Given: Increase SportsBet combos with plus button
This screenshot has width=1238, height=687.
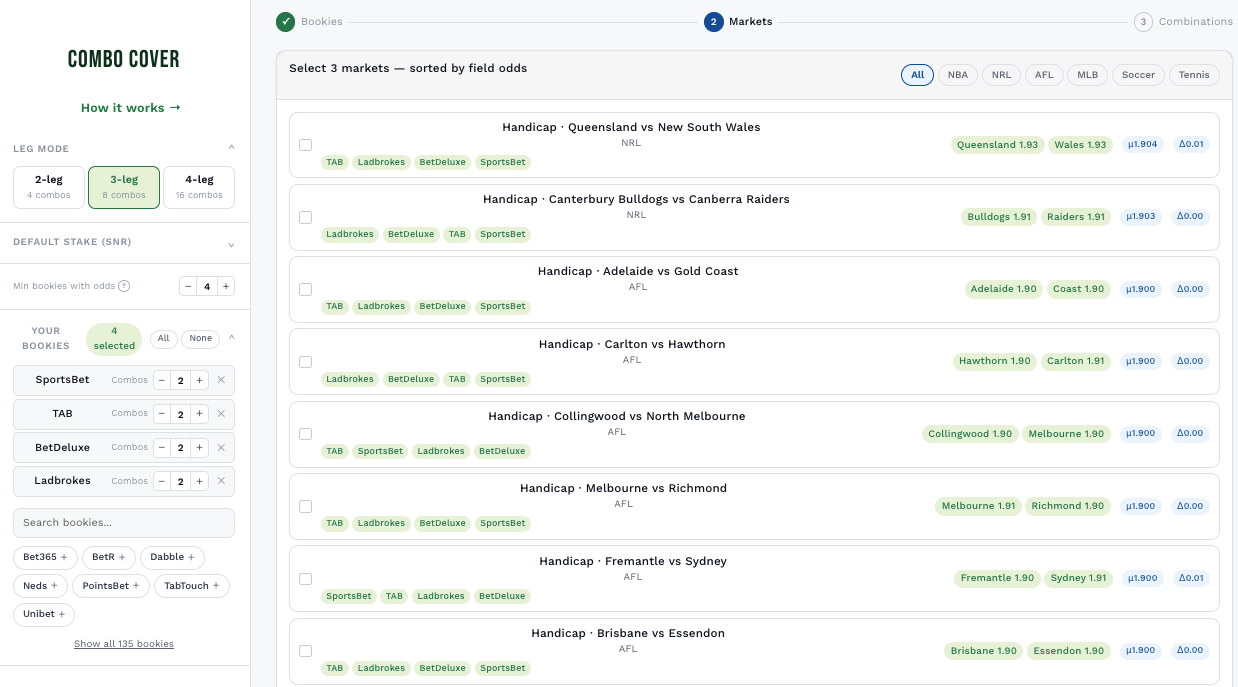Looking at the screenshot, I should coord(200,380).
